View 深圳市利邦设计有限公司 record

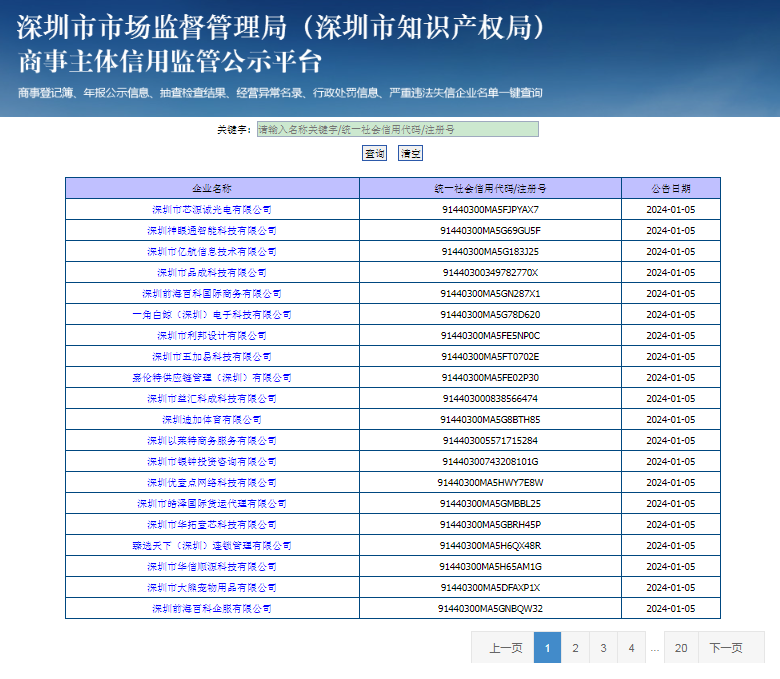coord(212,335)
